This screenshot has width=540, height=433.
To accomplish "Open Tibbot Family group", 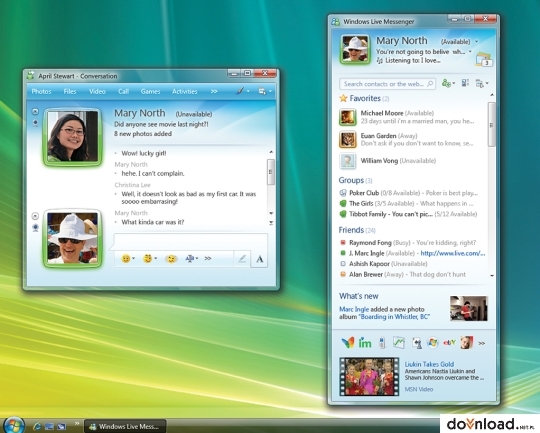I will coord(409,214).
